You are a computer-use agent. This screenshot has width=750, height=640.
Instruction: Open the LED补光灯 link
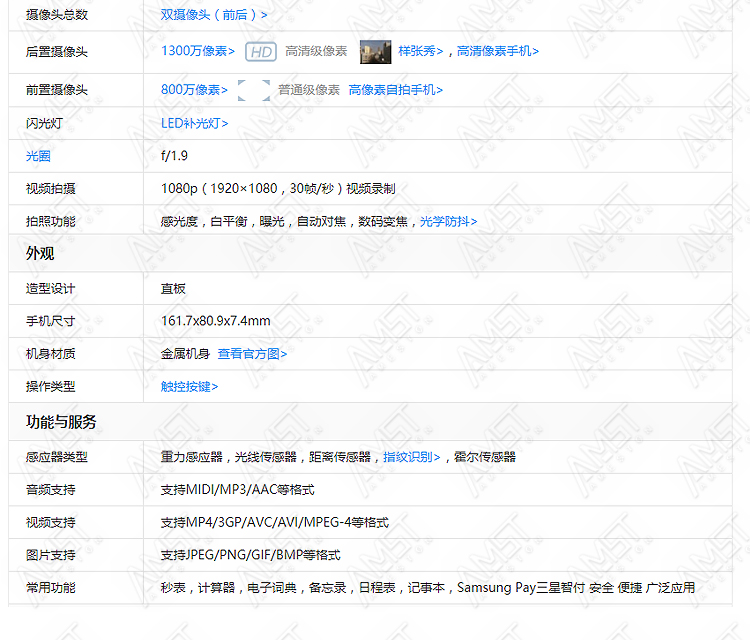(195, 123)
